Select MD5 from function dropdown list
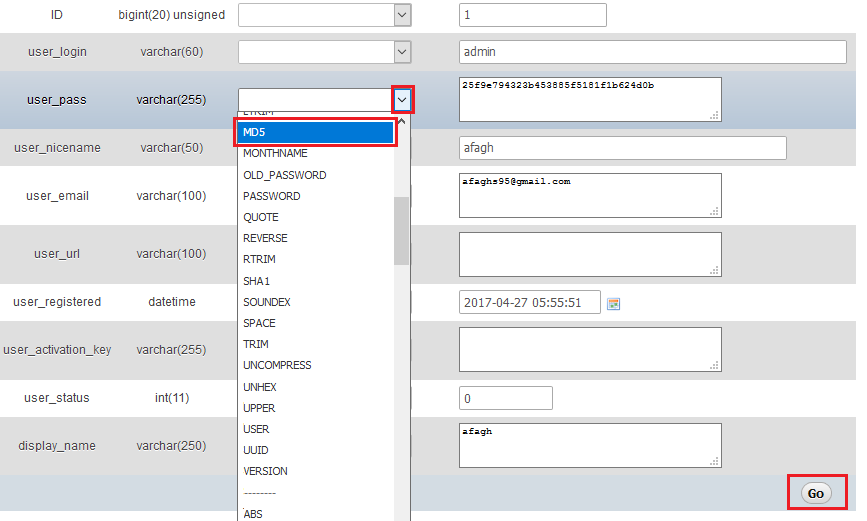This screenshot has width=867, height=521. point(315,133)
